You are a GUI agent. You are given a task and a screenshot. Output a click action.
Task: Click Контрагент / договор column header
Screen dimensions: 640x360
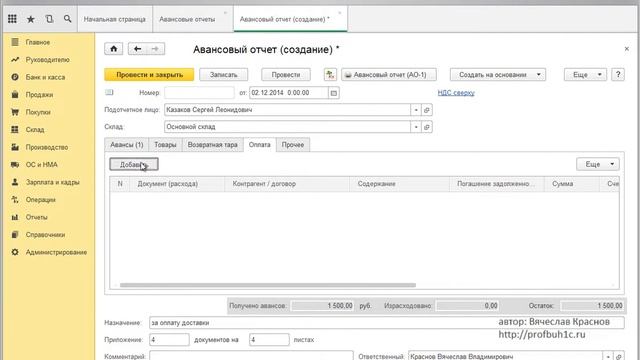click(287, 184)
